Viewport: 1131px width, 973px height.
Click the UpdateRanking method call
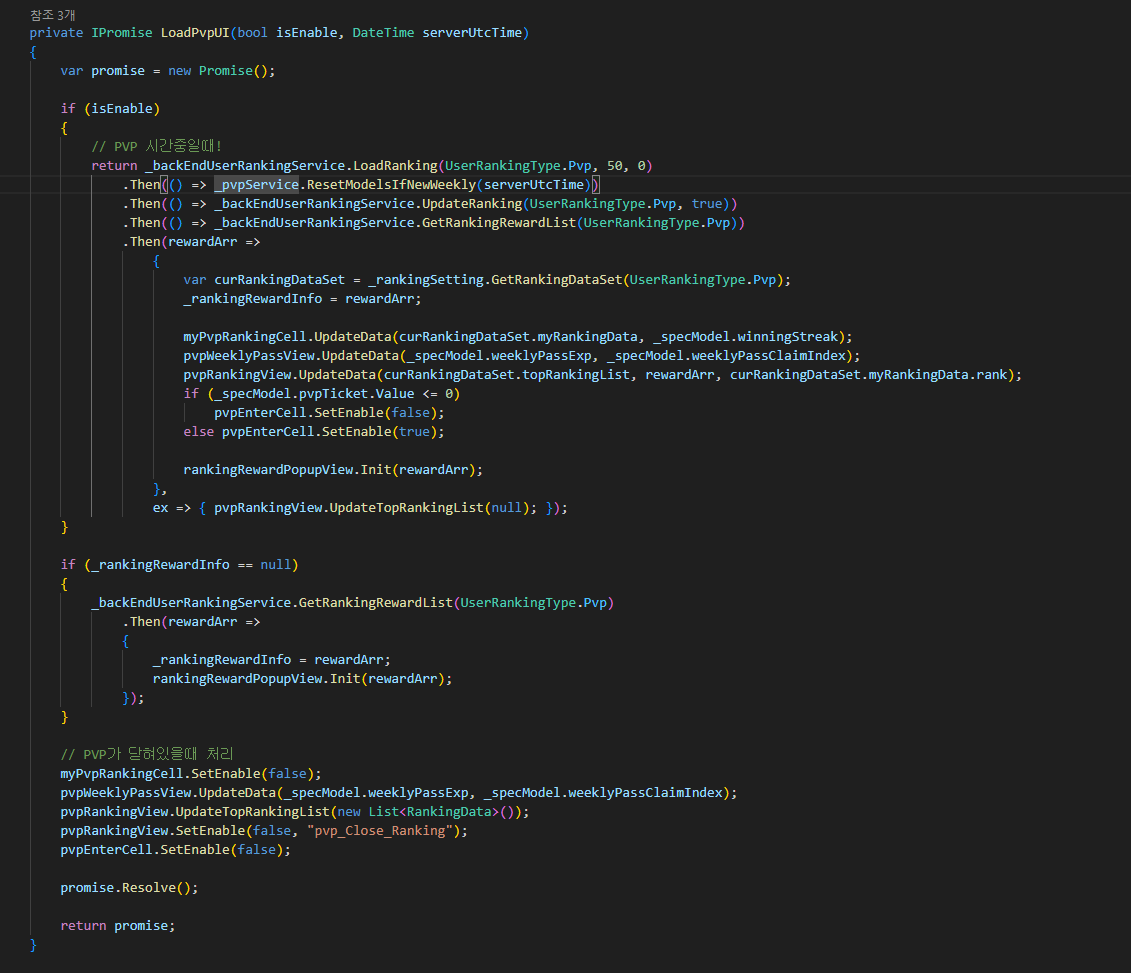[467, 204]
